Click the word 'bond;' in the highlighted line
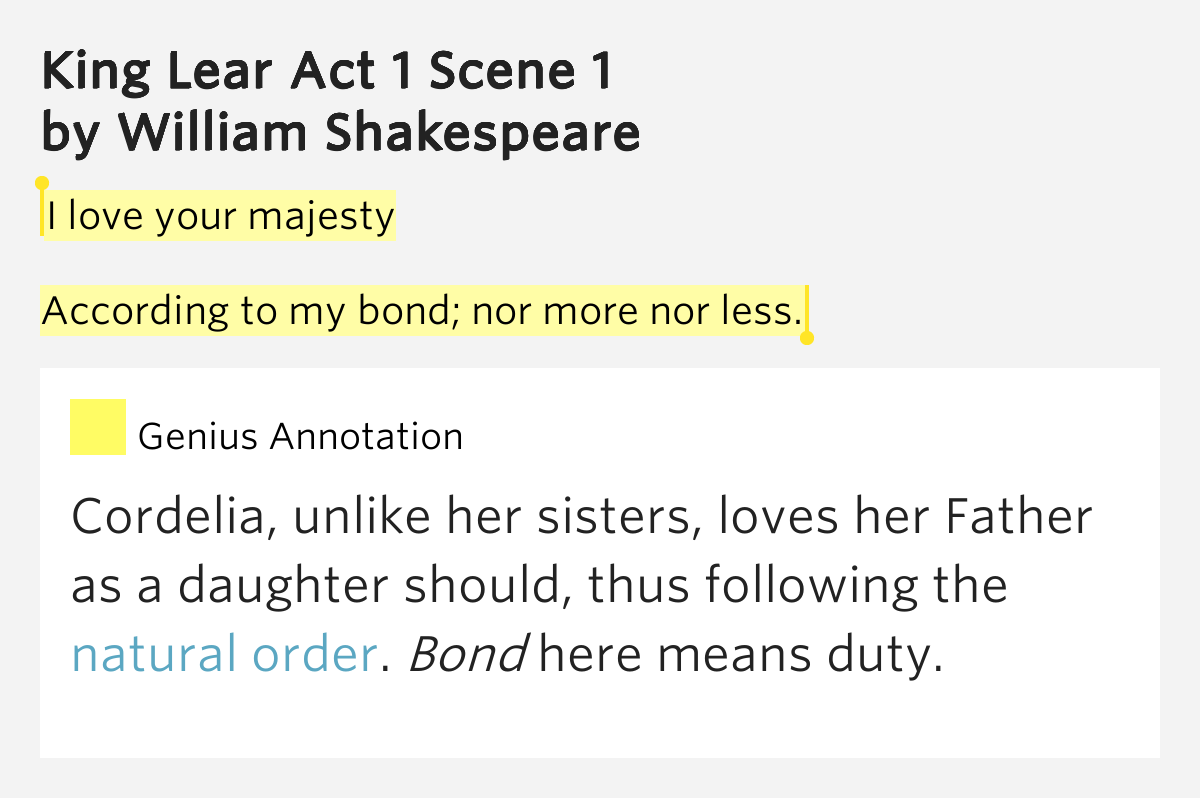 tap(411, 312)
